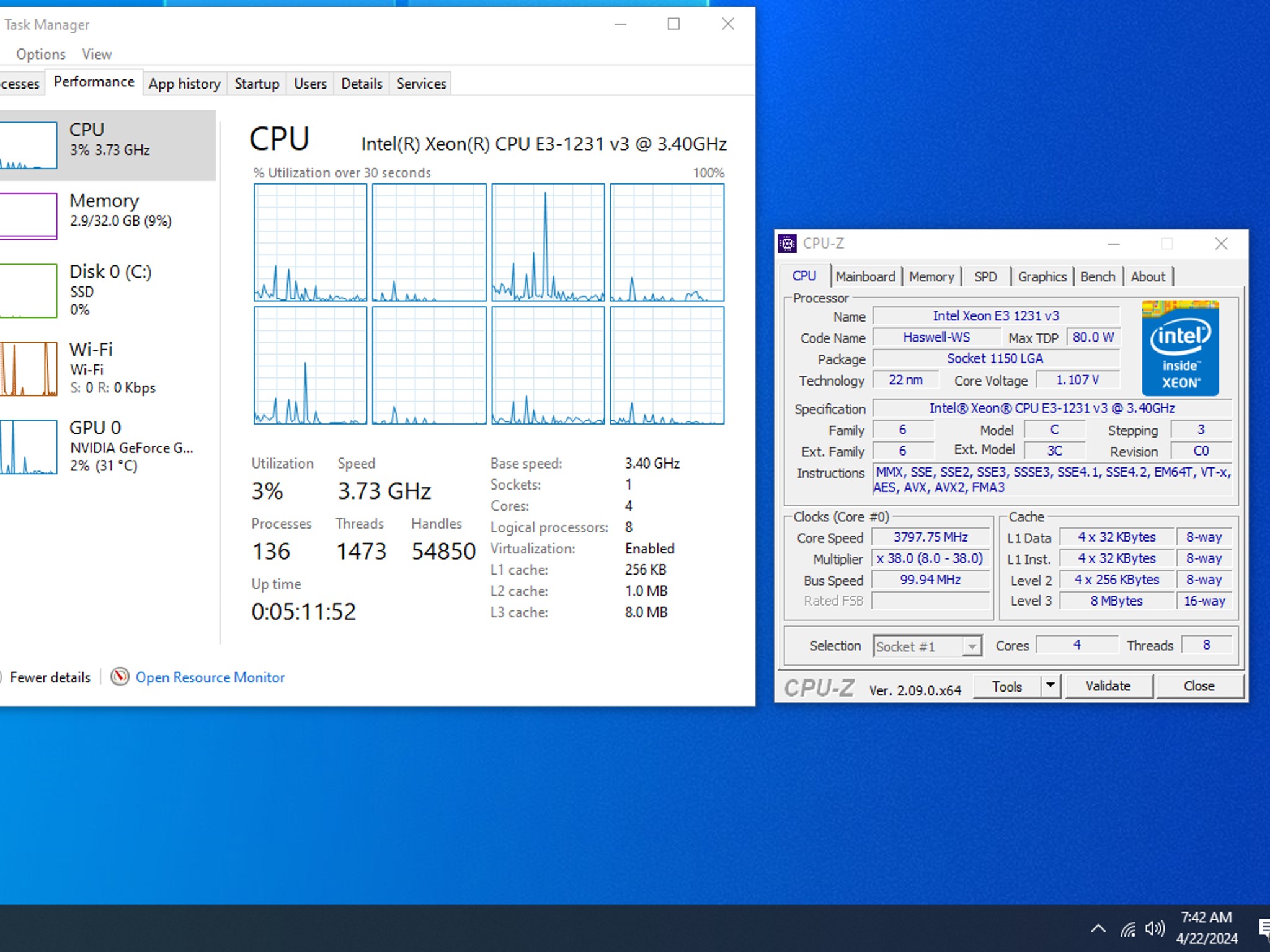The image size is (1270, 952).
Task: Select the CPU tab in CPU-Z
Action: 804,276
